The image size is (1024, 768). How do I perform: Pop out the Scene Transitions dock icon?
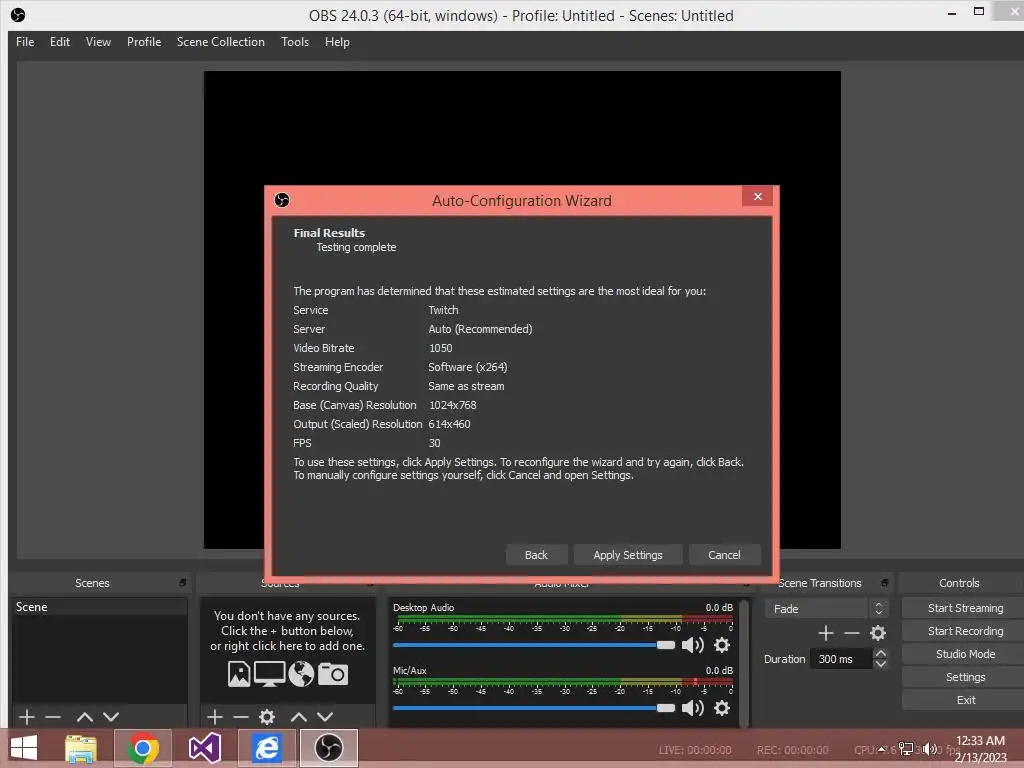(x=885, y=583)
